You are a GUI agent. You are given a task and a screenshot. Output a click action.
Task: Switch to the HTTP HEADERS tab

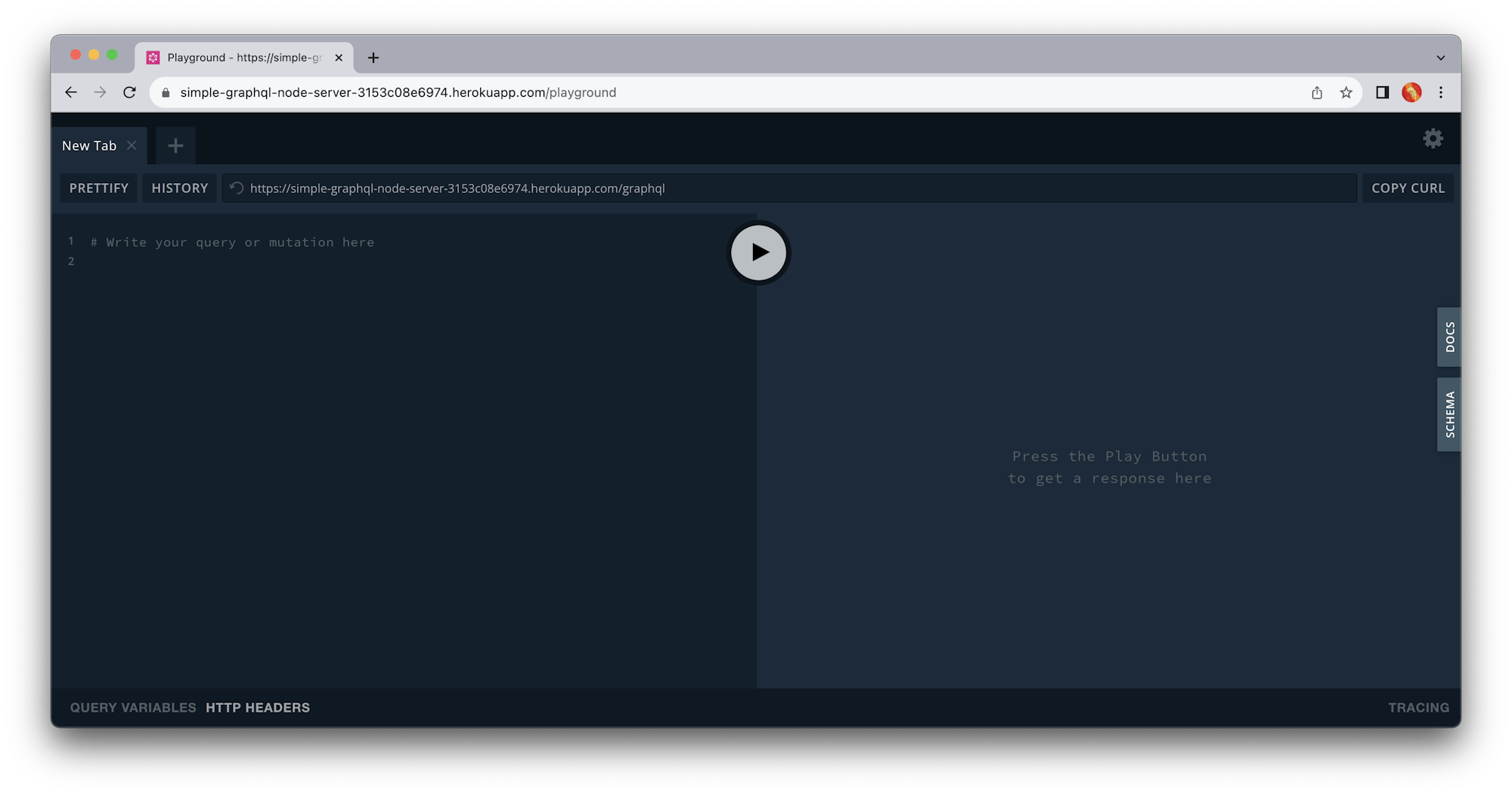(x=258, y=707)
